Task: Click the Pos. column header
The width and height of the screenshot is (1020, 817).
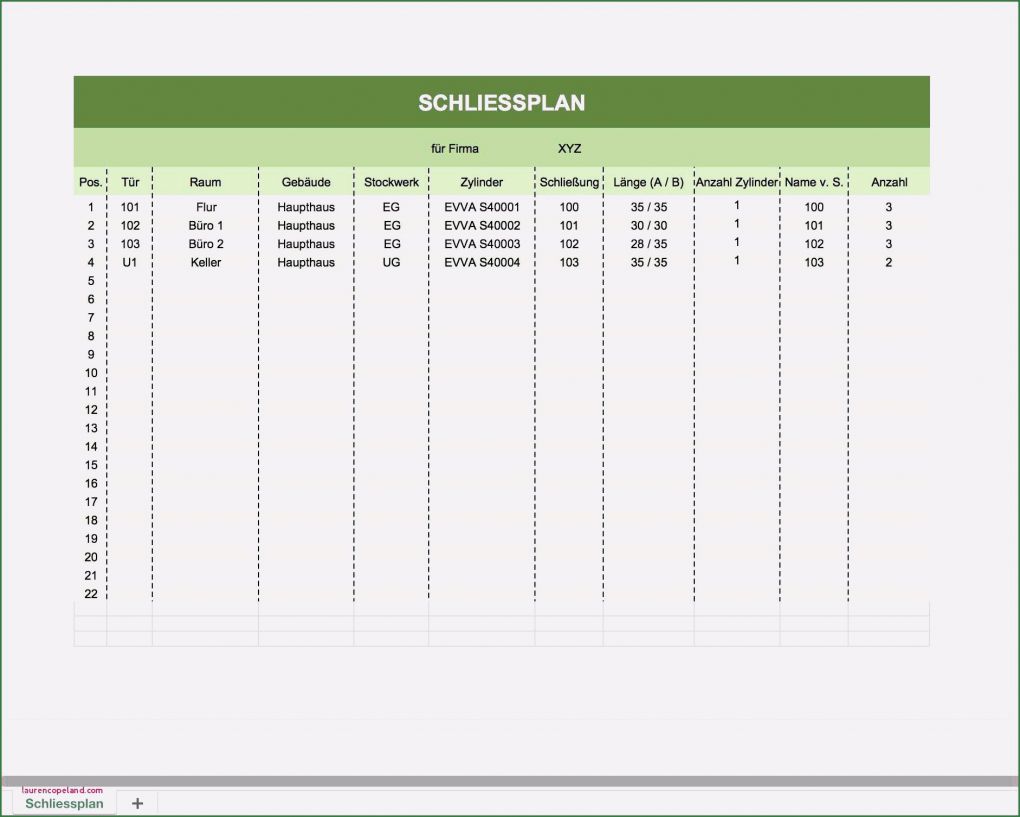Action: coord(90,182)
